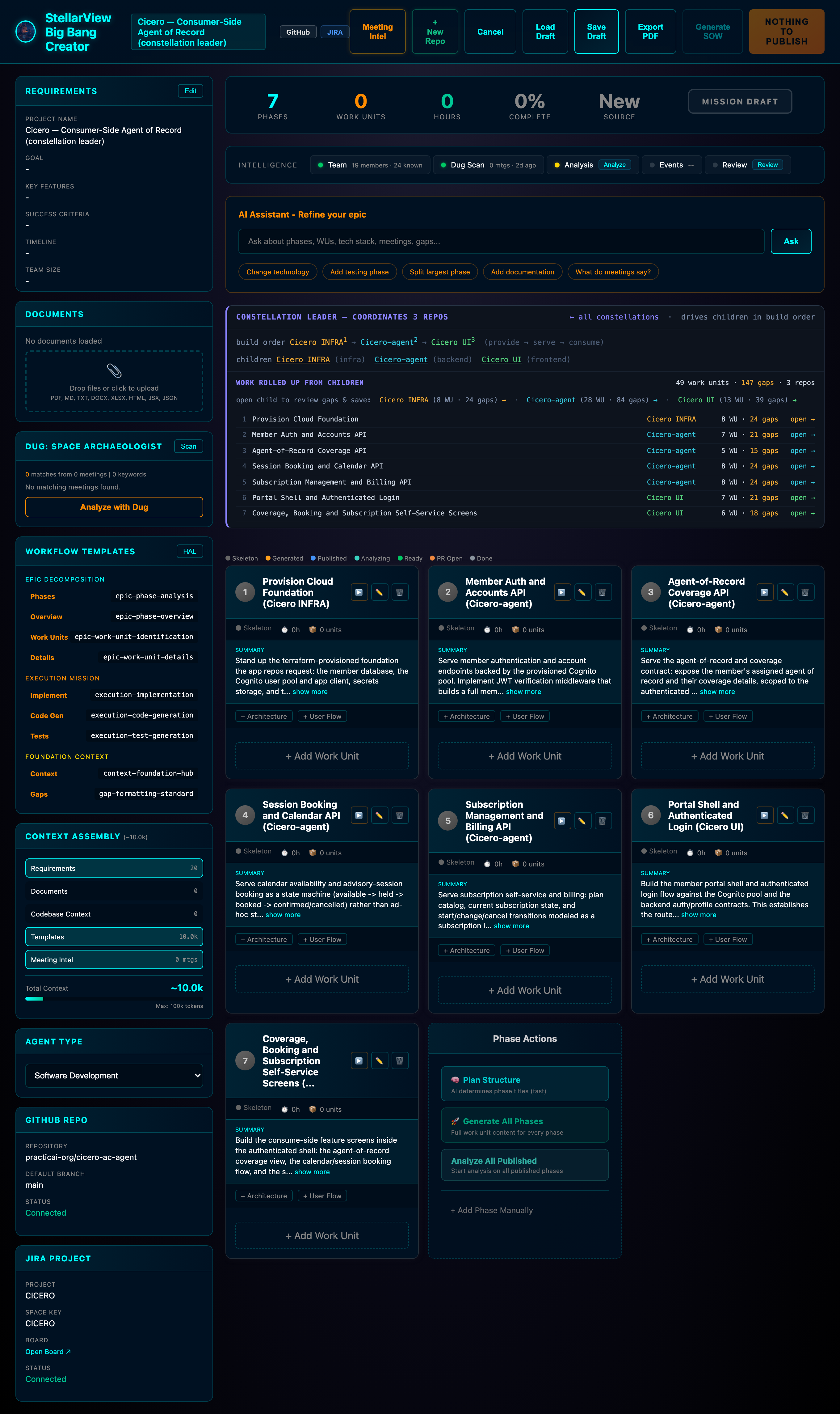
Task: Run the Member Auth and Accounts API phase
Action: tap(561, 592)
